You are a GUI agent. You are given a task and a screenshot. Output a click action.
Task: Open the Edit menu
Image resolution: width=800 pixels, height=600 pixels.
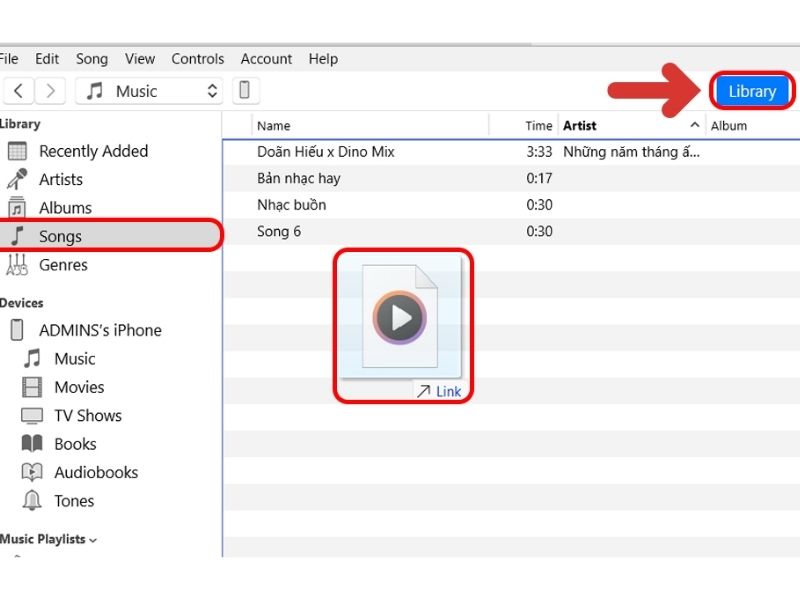point(47,59)
